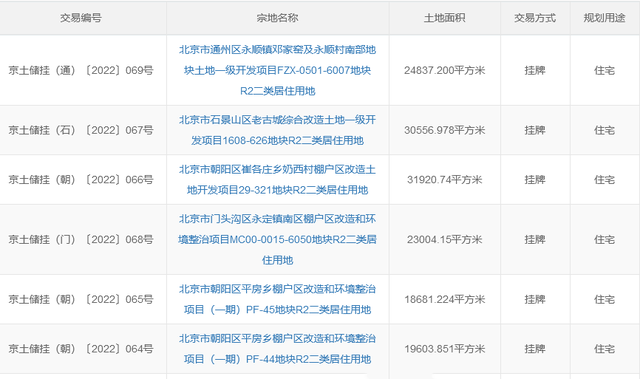Click the 宗地名称 column header

(278, 18)
